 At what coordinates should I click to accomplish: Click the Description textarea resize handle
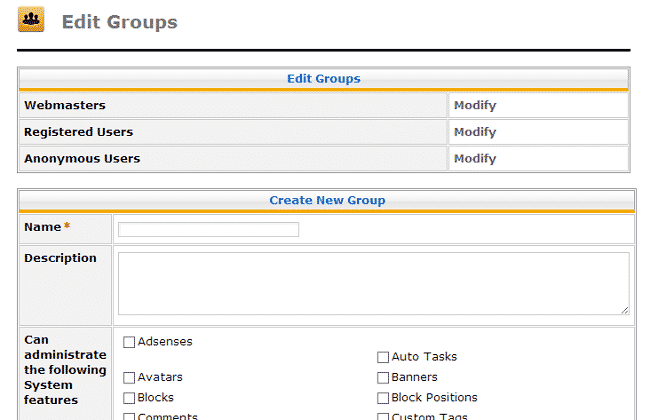625,310
